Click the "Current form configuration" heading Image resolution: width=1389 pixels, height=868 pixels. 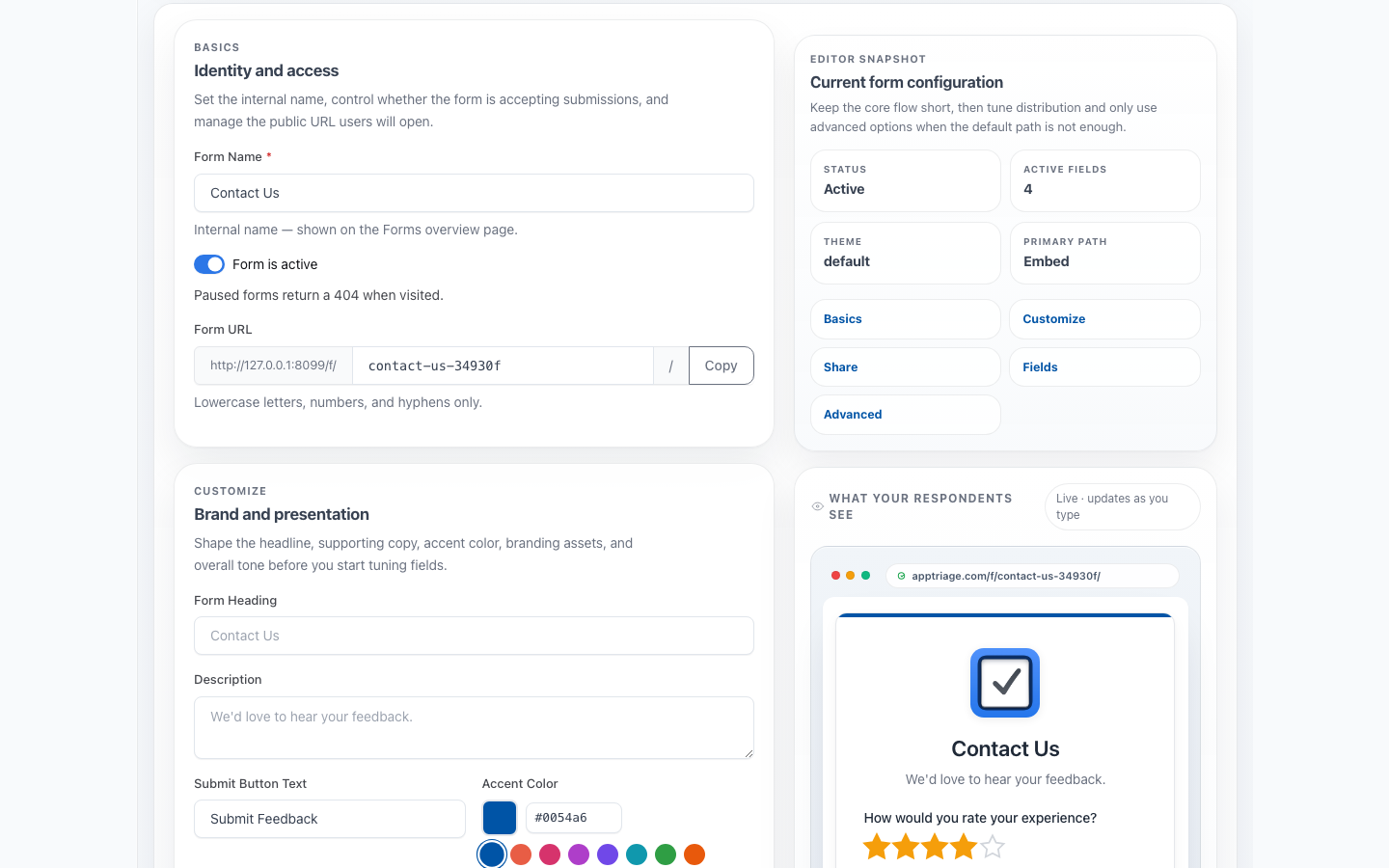[x=907, y=82]
